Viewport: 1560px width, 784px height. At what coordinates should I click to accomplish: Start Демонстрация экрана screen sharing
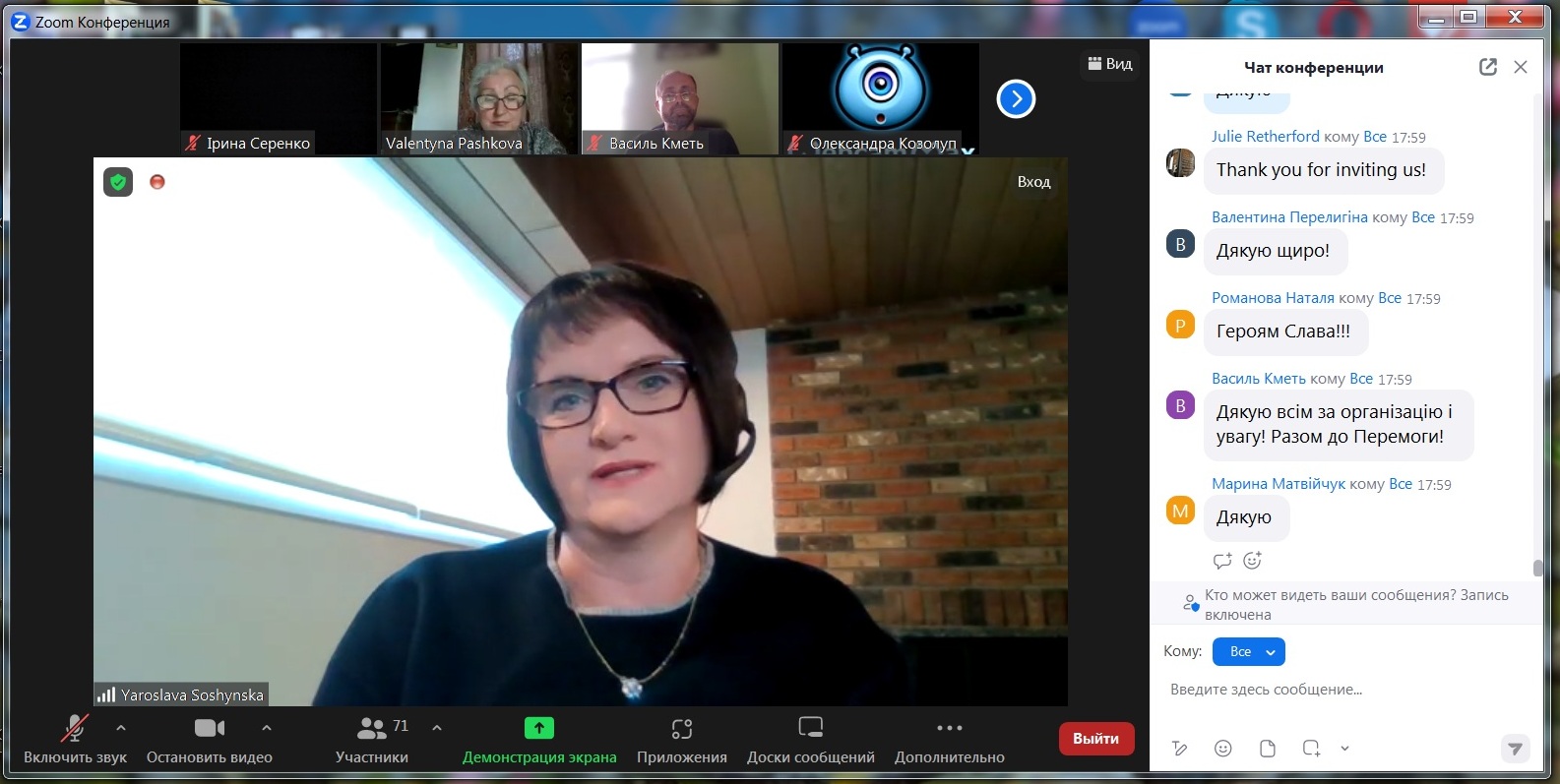(x=539, y=740)
